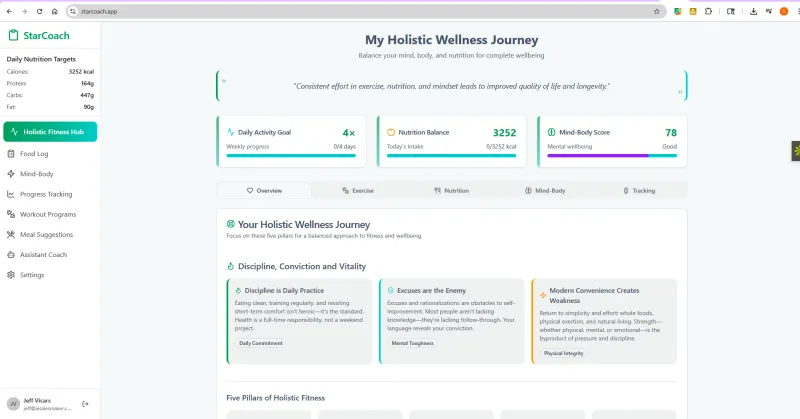Open Meal Suggestions utensils icon
The height and width of the screenshot is (419, 800).
(x=11, y=235)
